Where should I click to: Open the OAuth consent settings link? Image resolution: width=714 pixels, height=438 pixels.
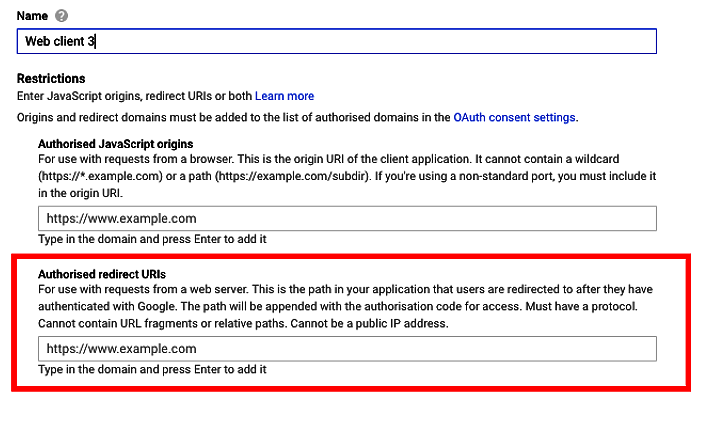click(514, 117)
